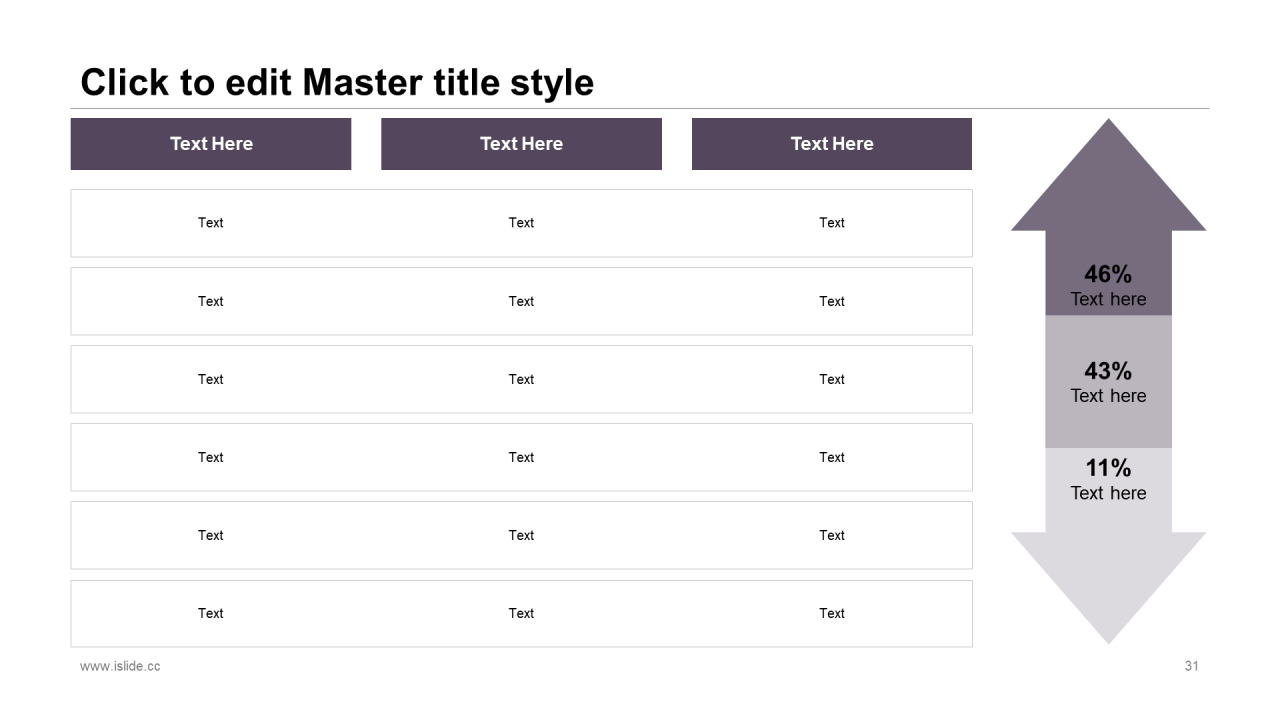Viewport: 1280px width, 720px height.
Task: Click first row's 'Text' in the middle column
Action: click(521, 223)
